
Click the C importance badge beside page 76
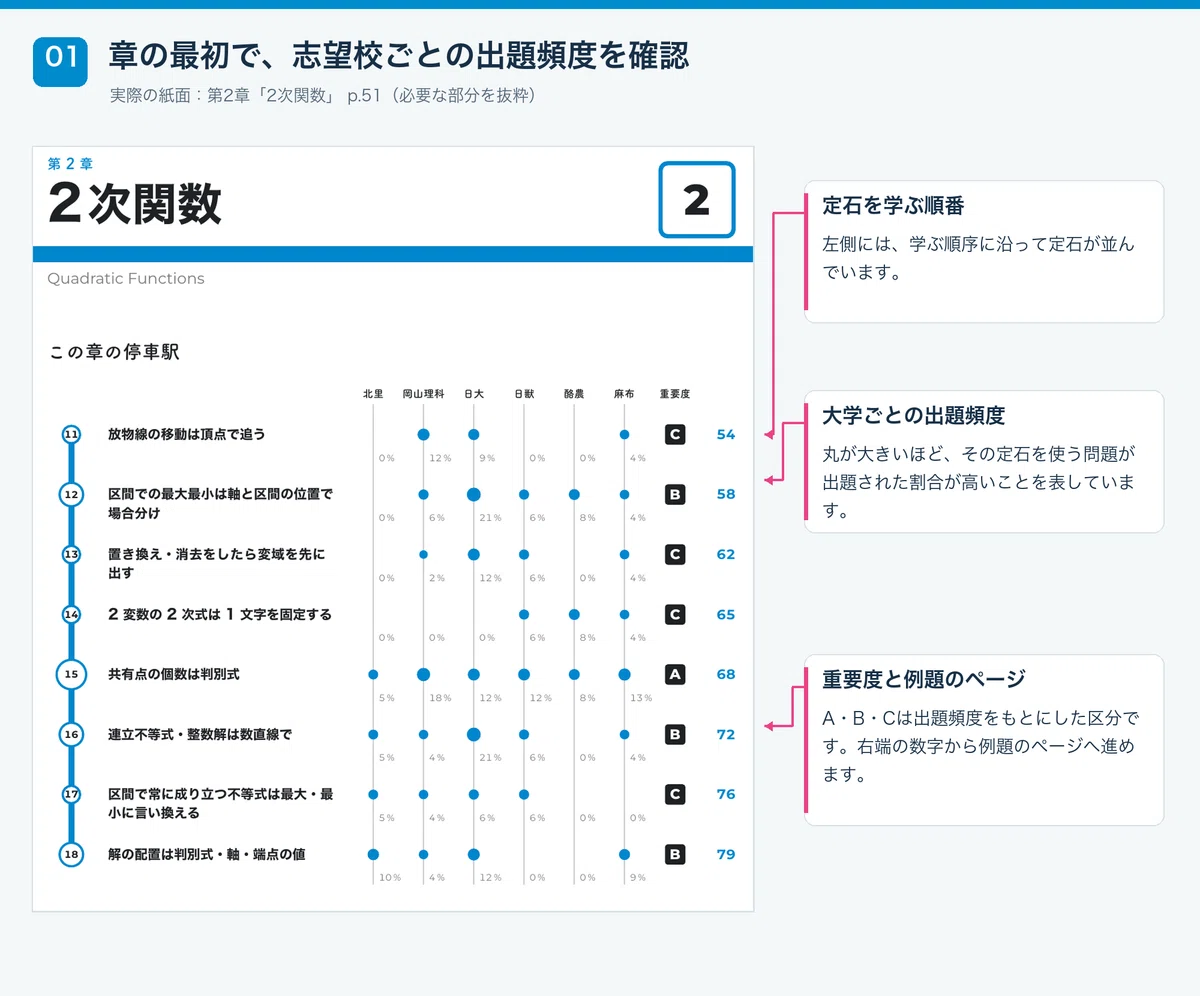coord(675,794)
